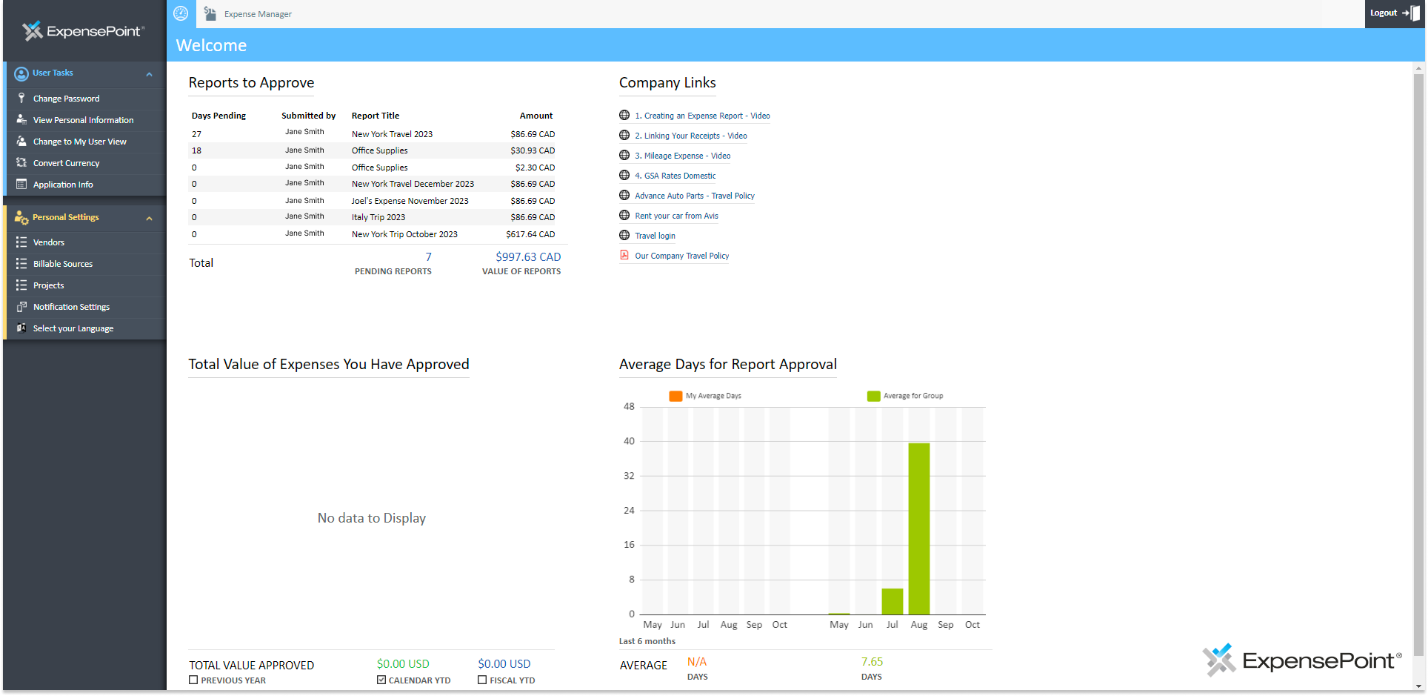The height and width of the screenshot is (696, 1428).
Task: Select the Projects icon in Personal Settings
Action: (22, 285)
